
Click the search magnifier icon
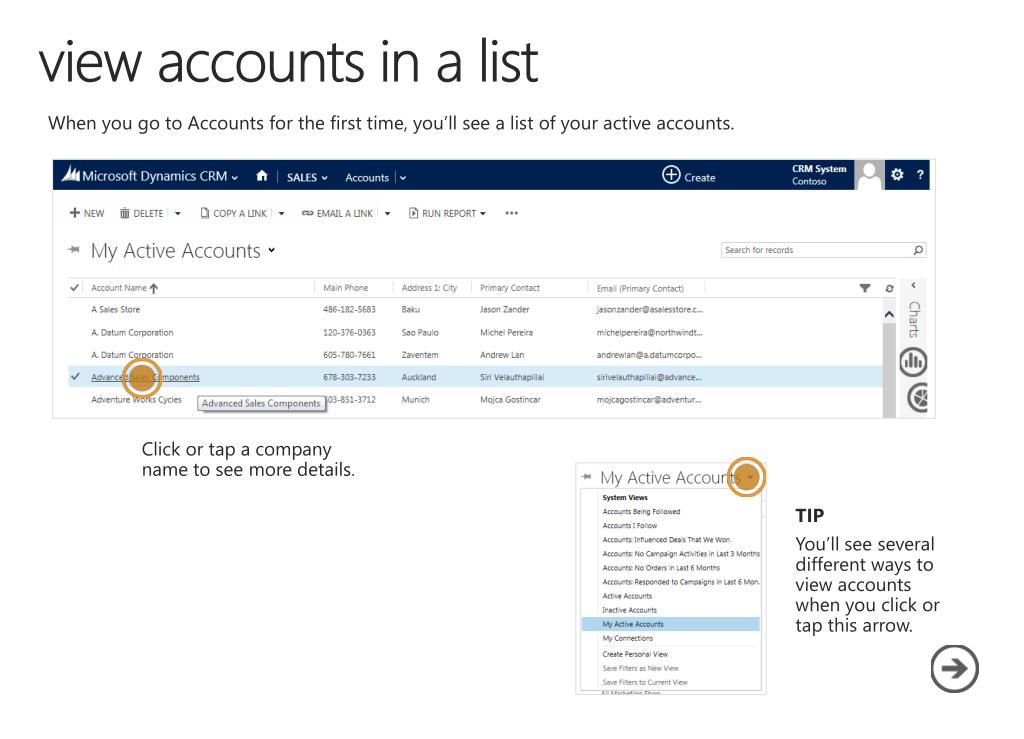918,250
